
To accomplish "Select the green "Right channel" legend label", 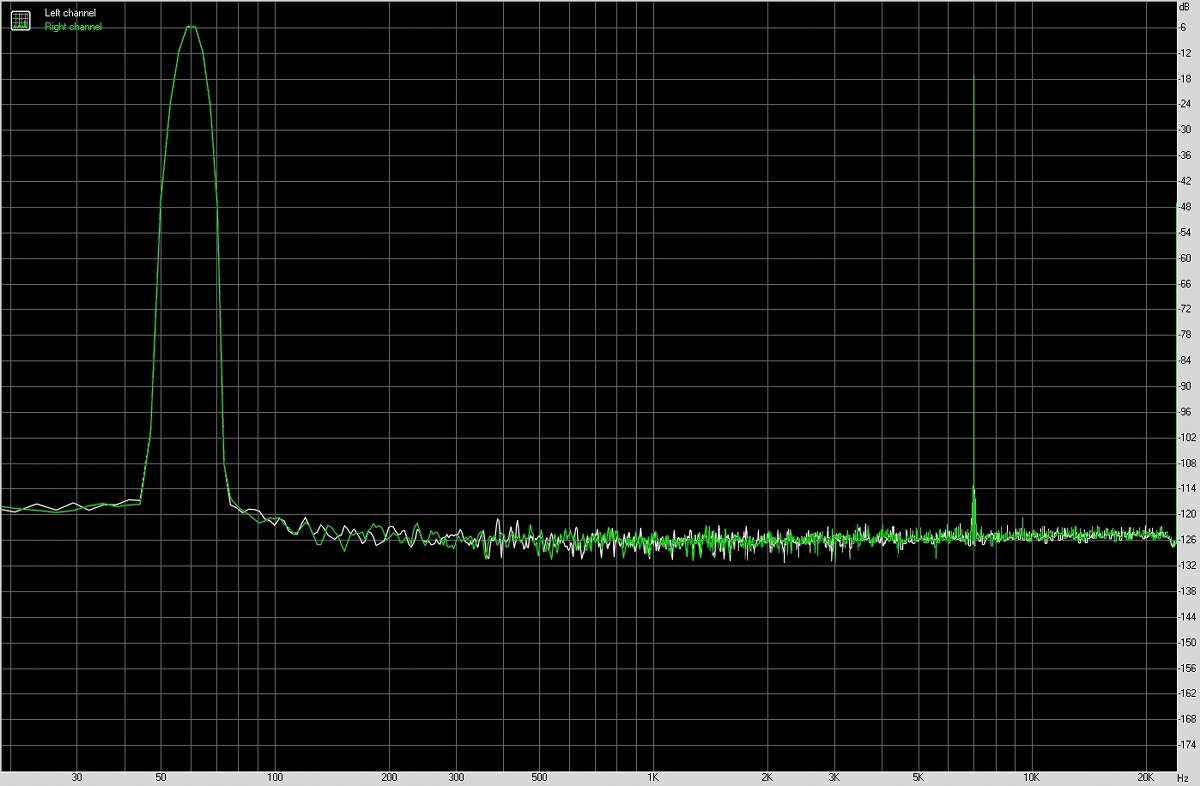I will (73, 27).
